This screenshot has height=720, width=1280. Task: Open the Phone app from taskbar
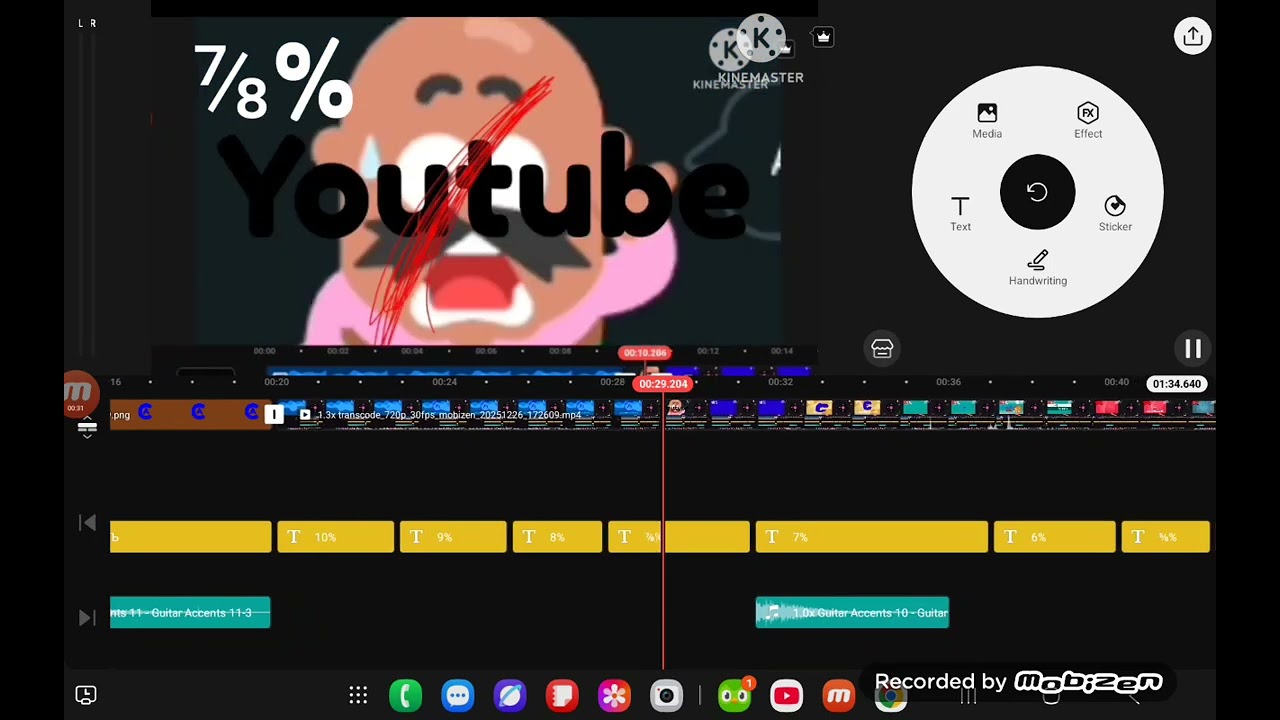coord(405,695)
